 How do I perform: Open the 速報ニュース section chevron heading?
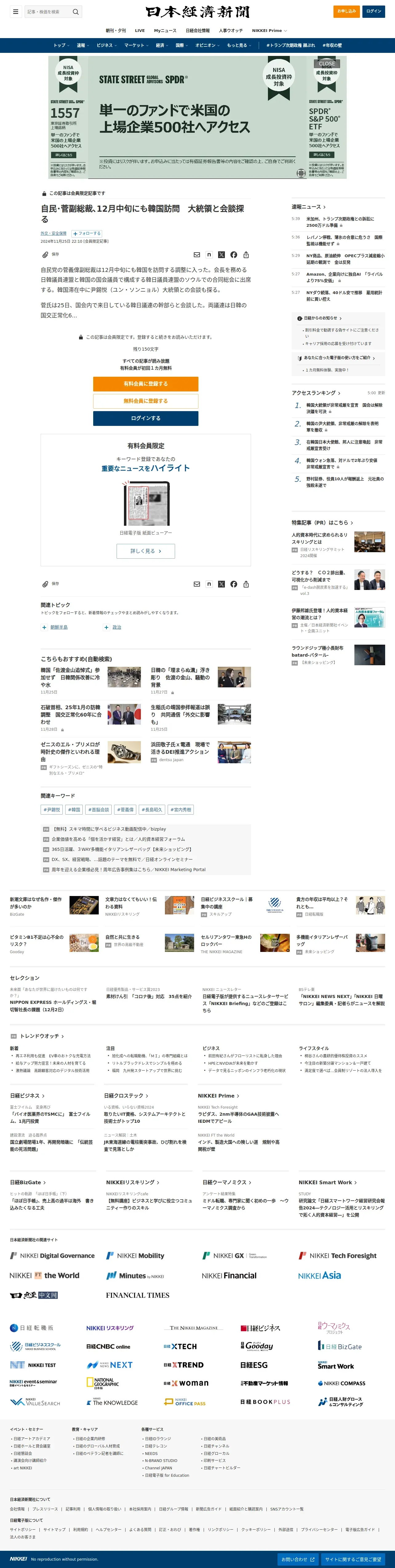tap(309, 207)
